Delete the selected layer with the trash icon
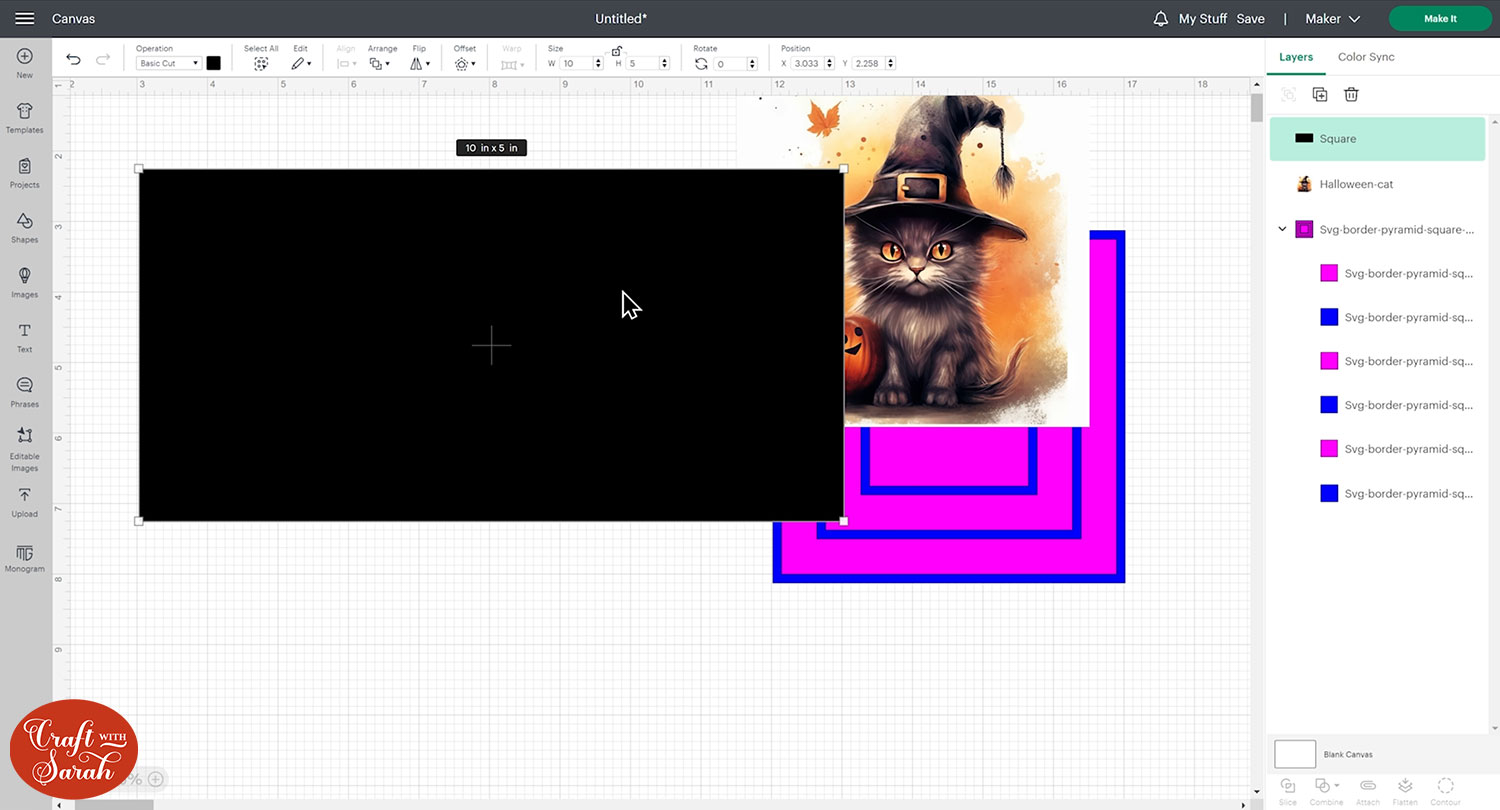 1351,94
